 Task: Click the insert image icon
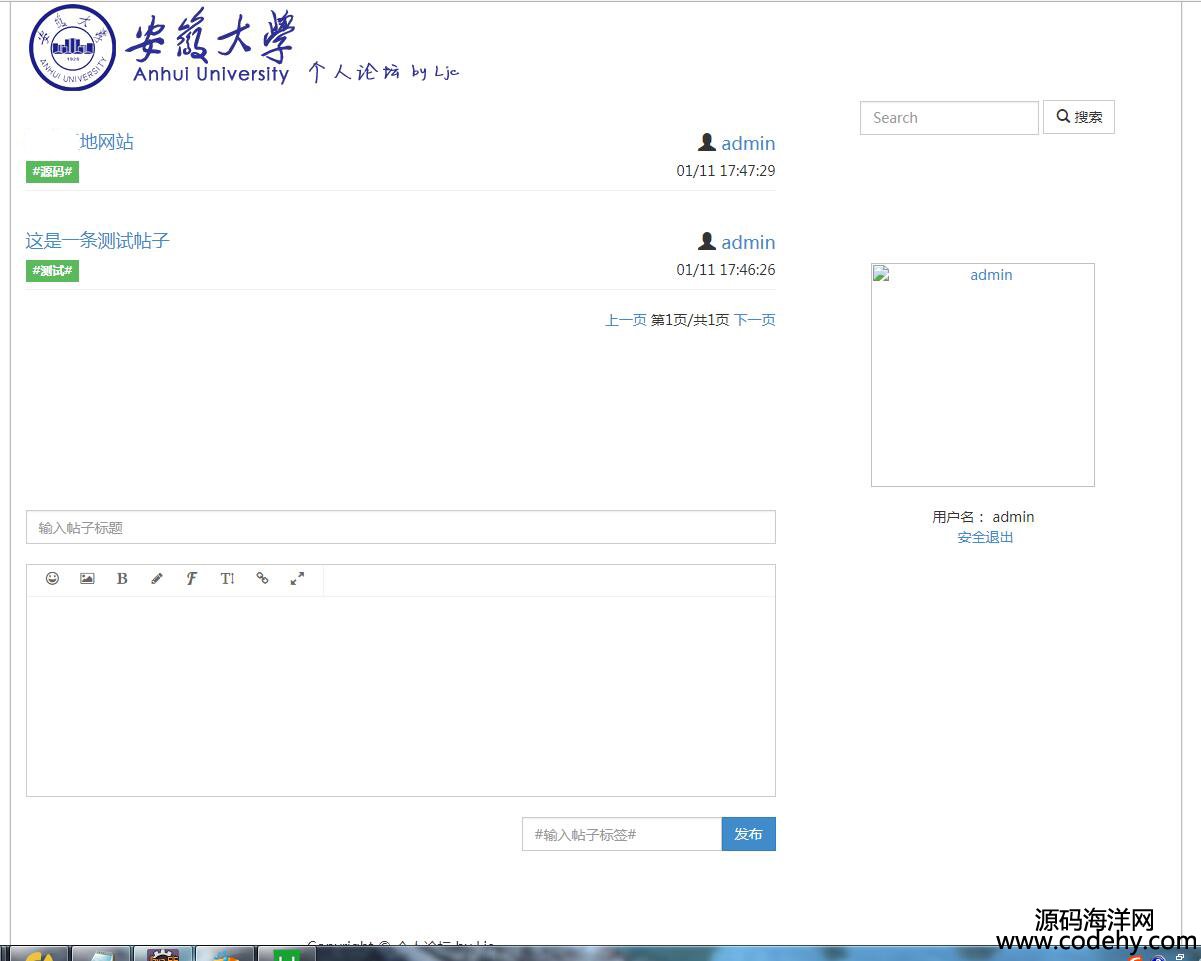(x=87, y=579)
